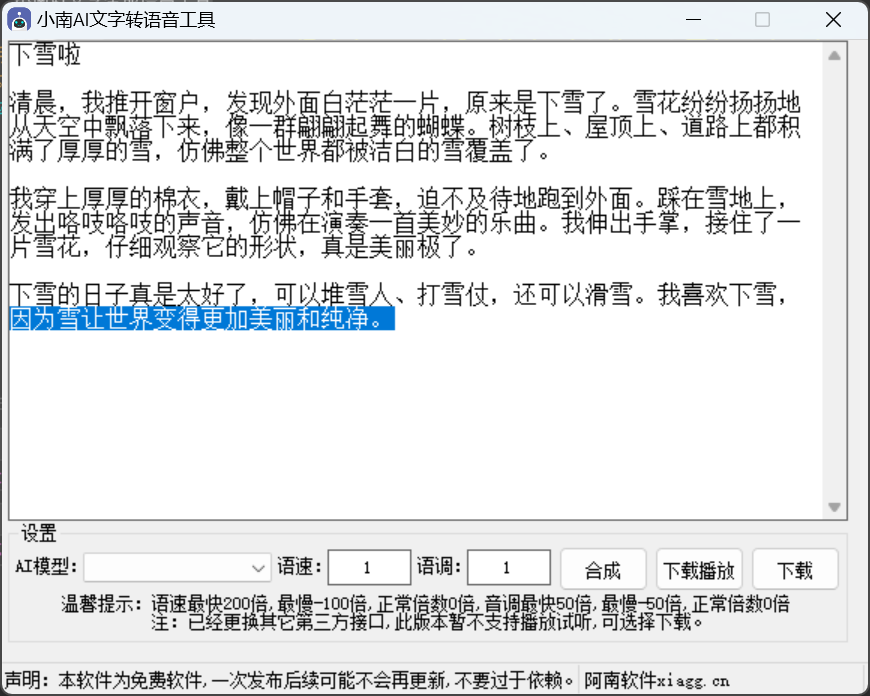
Task: Click the scroll up arrow of text area
Action: click(x=834, y=56)
